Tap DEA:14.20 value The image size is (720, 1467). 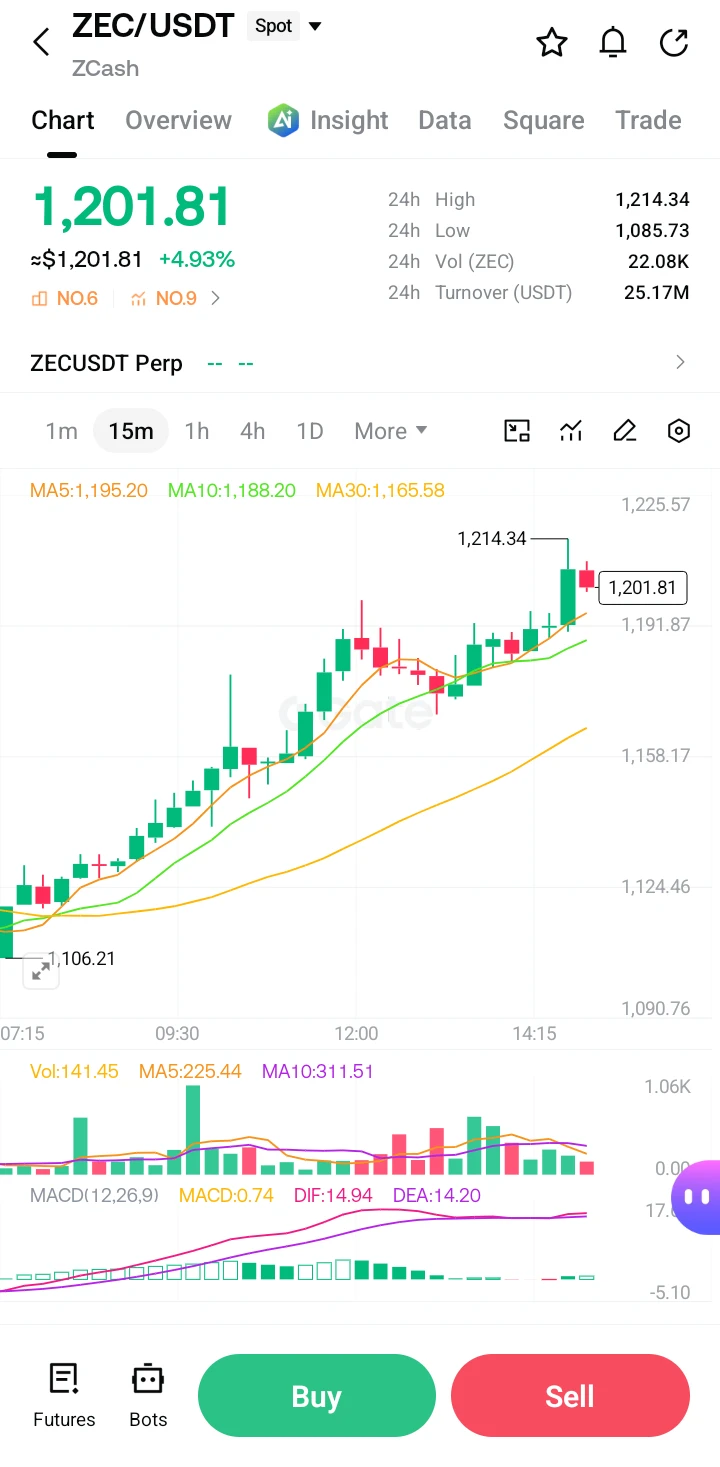[x=436, y=1195]
